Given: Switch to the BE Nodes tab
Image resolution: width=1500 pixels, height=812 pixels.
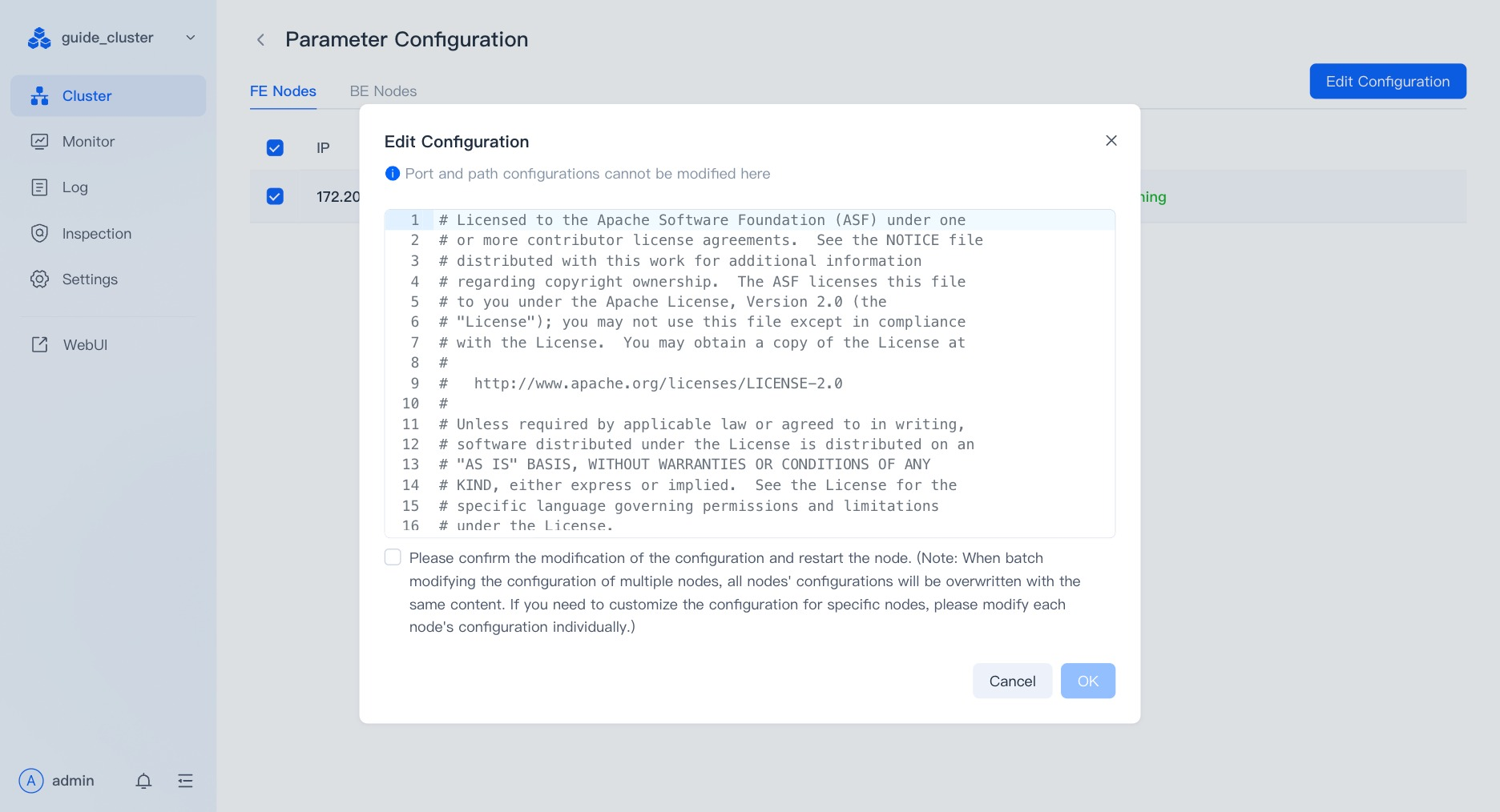Looking at the screenshot, I should pos(383,91).
